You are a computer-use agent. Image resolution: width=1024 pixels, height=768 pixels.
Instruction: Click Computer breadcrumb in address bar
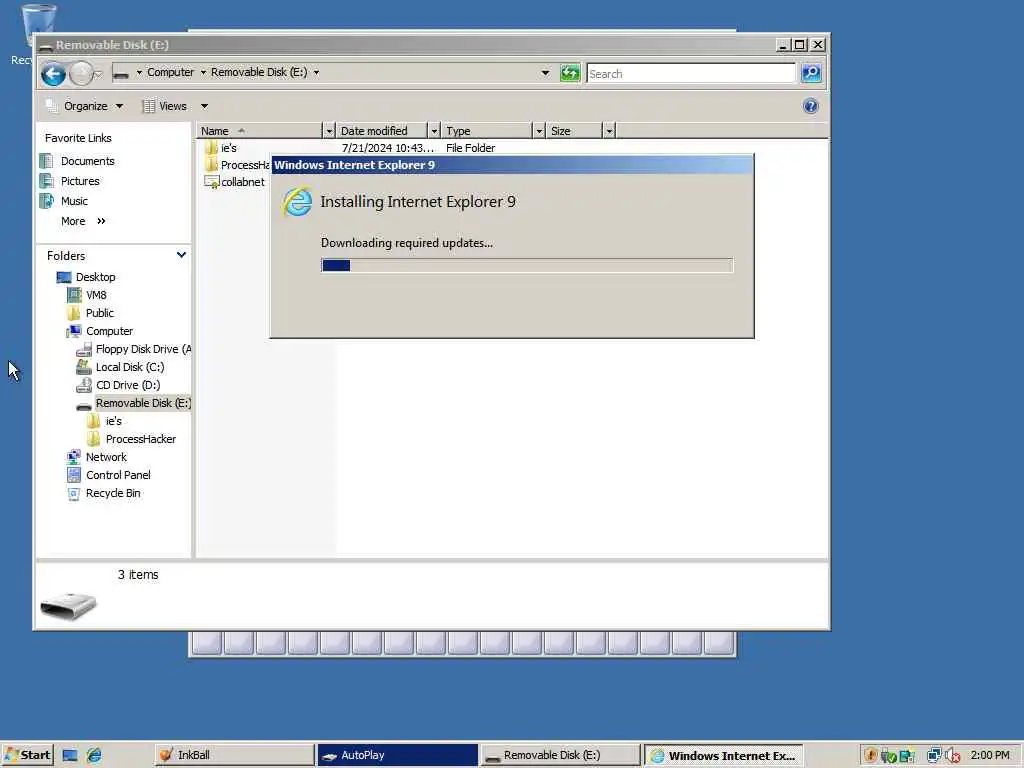pyautogui.click(x=170, y=72)
